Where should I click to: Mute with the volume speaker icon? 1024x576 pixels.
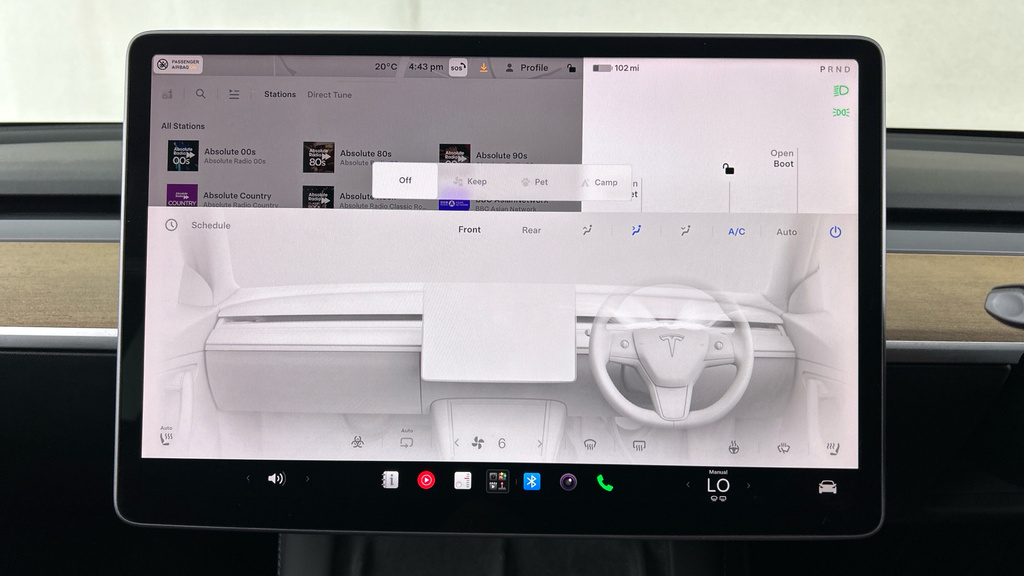pyautogui.click(x=276, y=479)
